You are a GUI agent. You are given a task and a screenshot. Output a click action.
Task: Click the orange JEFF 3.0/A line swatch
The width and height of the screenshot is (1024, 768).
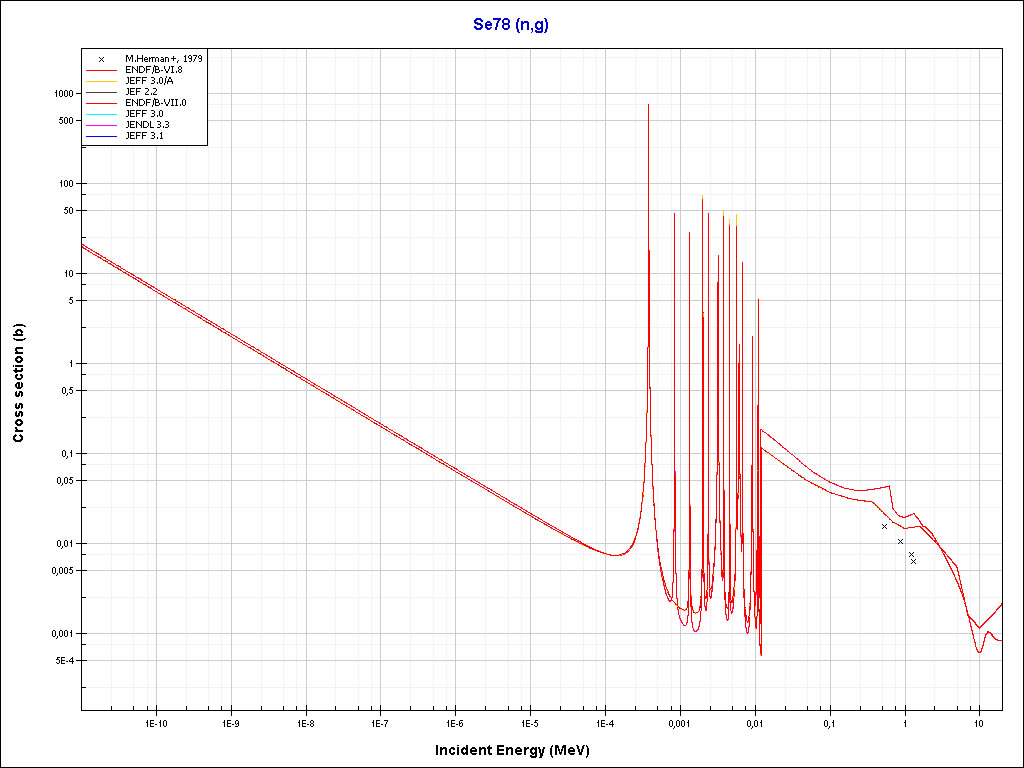(102, 81)
